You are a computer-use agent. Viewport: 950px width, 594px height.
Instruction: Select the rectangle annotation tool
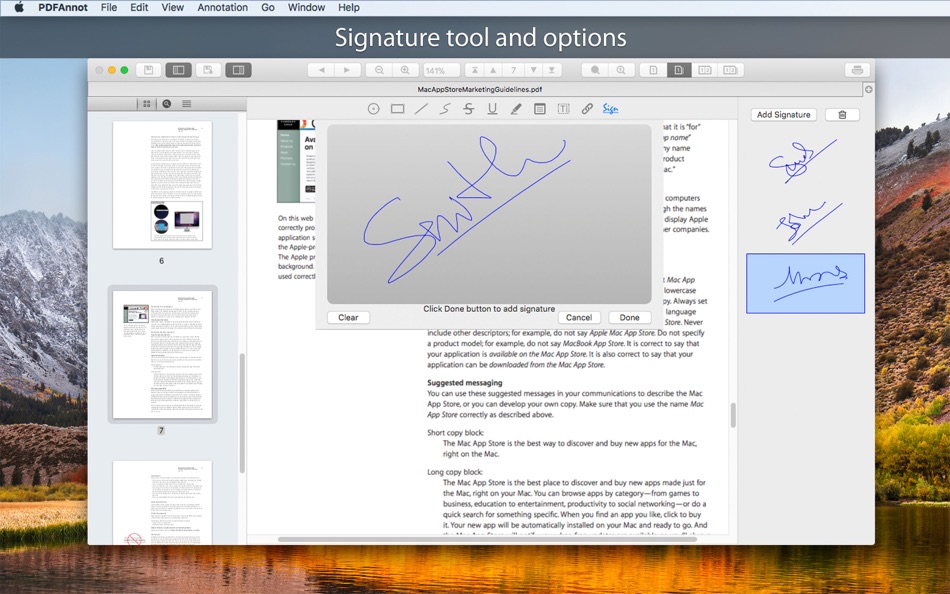[x=397, y=109]
